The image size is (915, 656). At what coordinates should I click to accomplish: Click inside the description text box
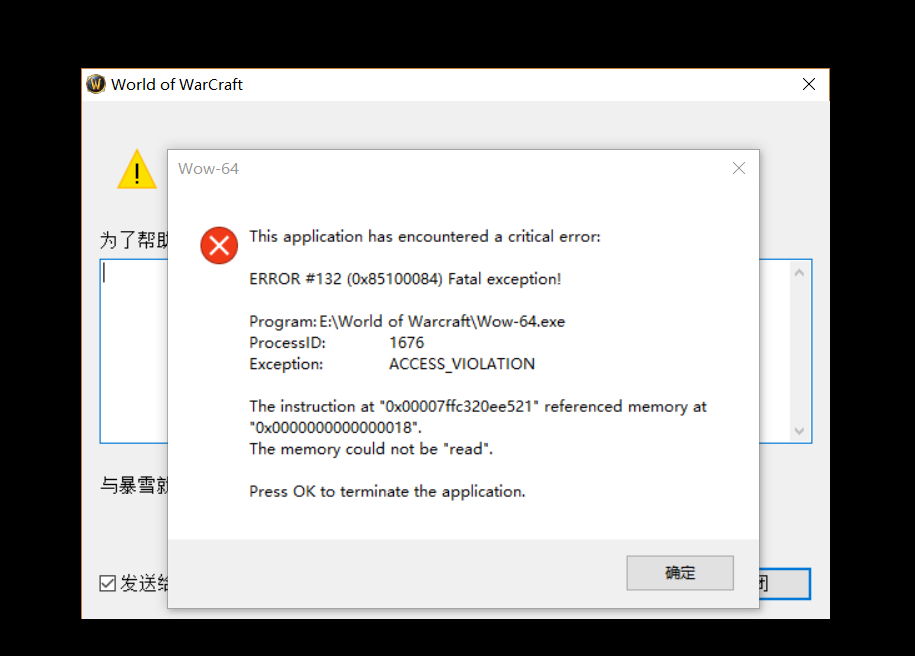(x=135, y=350)
